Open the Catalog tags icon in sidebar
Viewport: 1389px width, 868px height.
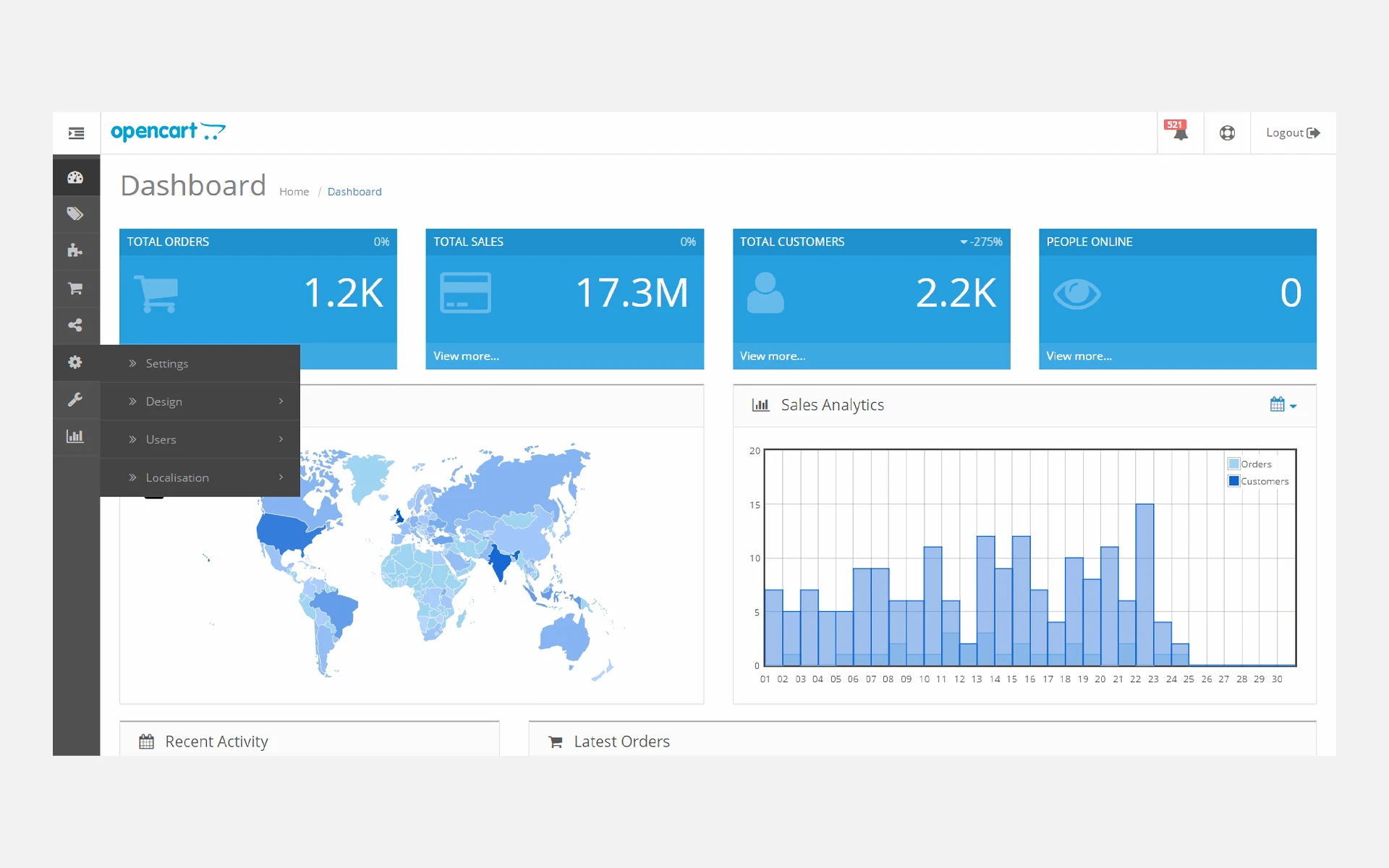click(x=75, y=214)
